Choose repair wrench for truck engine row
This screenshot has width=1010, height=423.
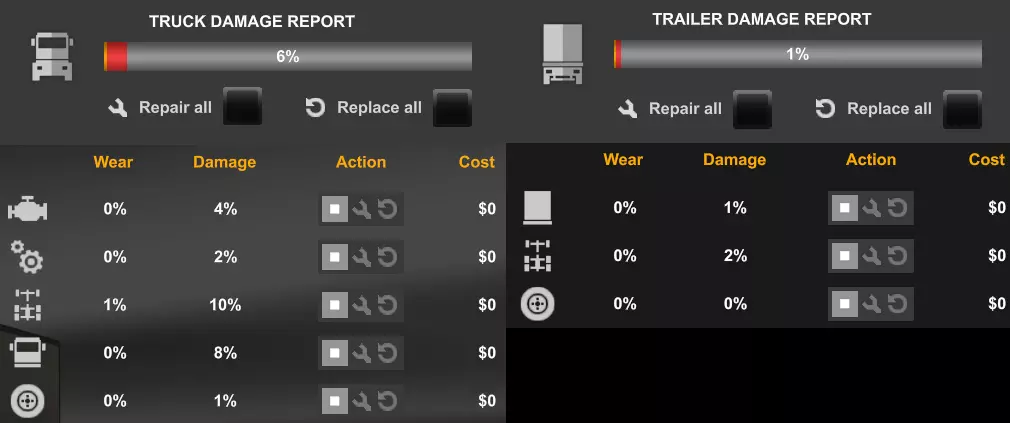coord(361,209)
